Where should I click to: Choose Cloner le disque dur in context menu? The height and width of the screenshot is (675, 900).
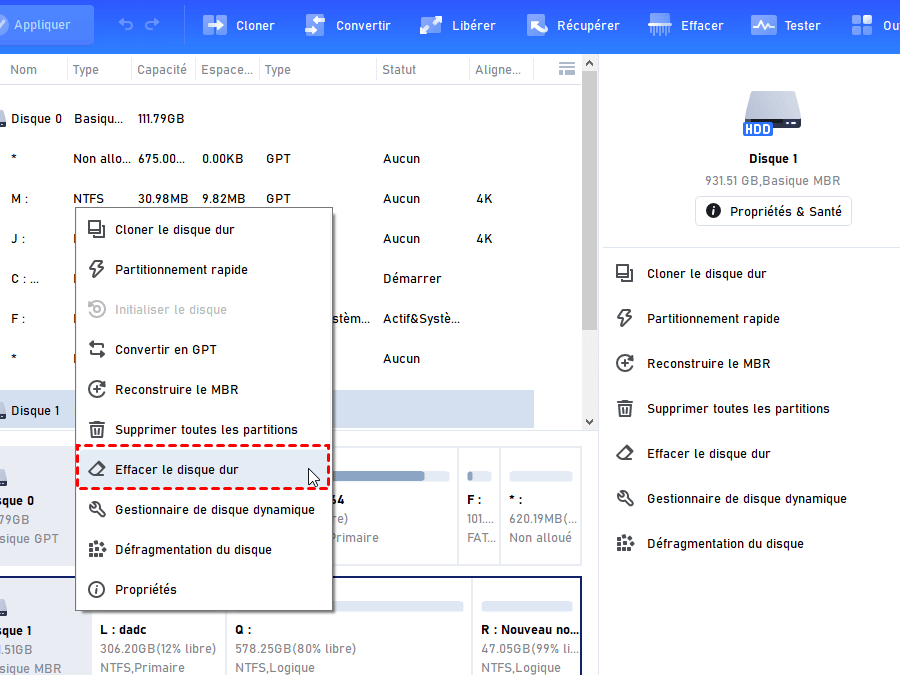[204, 230]
